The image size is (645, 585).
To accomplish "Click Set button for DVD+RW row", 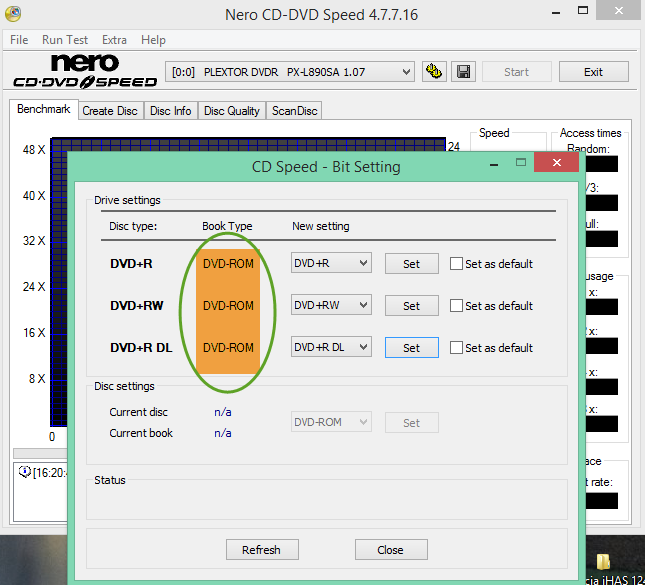I will pyautogui.click(x=411, y=306).
